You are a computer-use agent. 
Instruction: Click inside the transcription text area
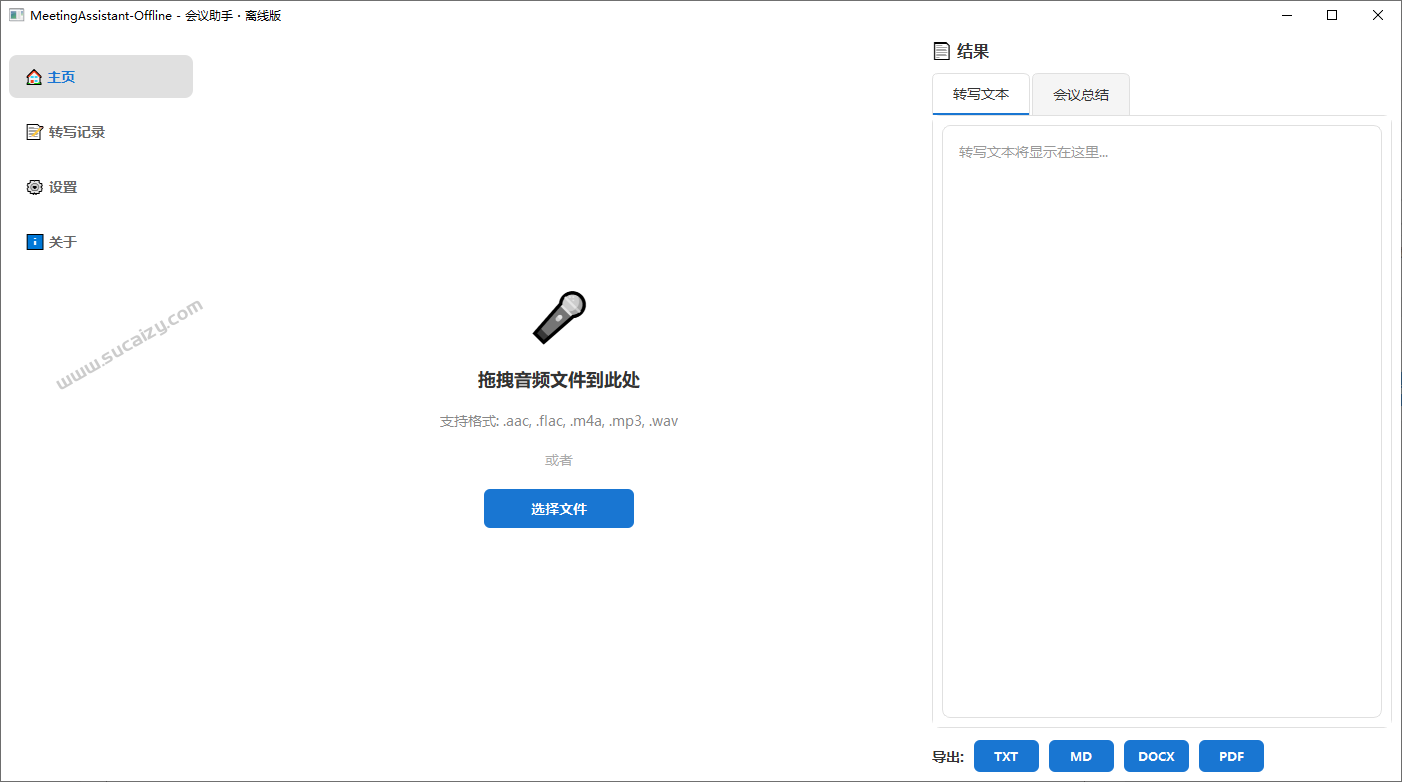tap(1161, 420)
